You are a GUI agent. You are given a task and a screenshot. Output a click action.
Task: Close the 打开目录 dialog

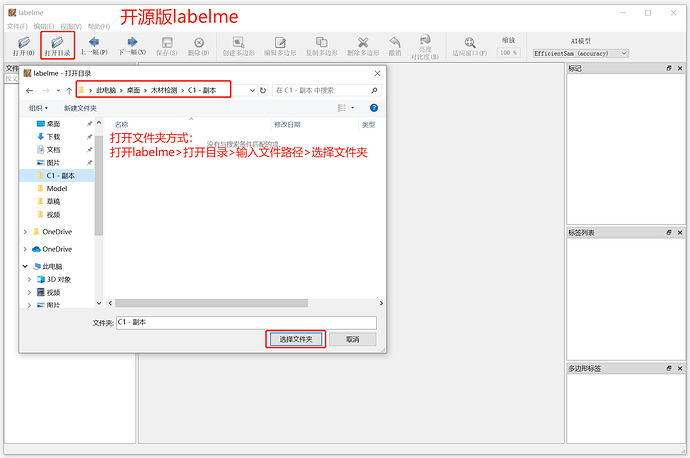point(377,73)
